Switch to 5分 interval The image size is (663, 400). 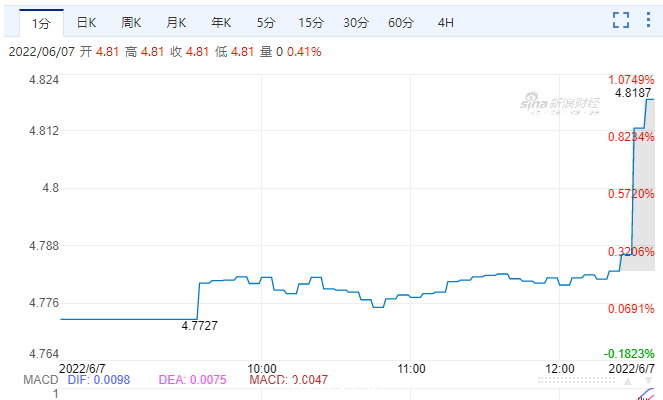[x=266, y=23]
